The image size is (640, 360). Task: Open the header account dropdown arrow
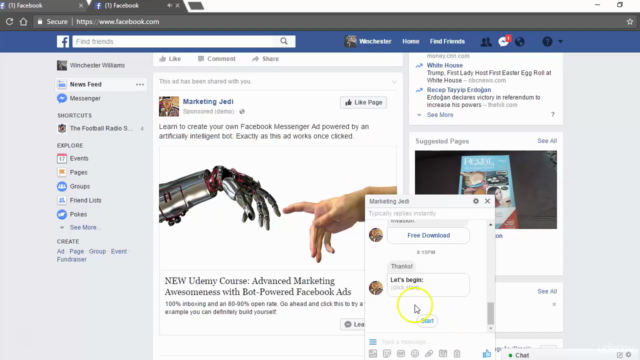click(560, 41)
